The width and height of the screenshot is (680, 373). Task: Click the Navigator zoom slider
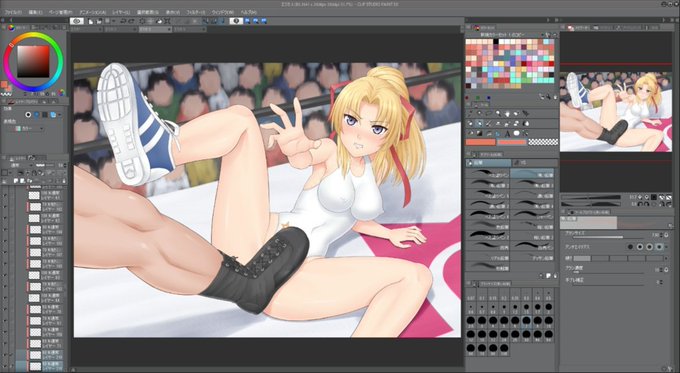pos(591,197)
